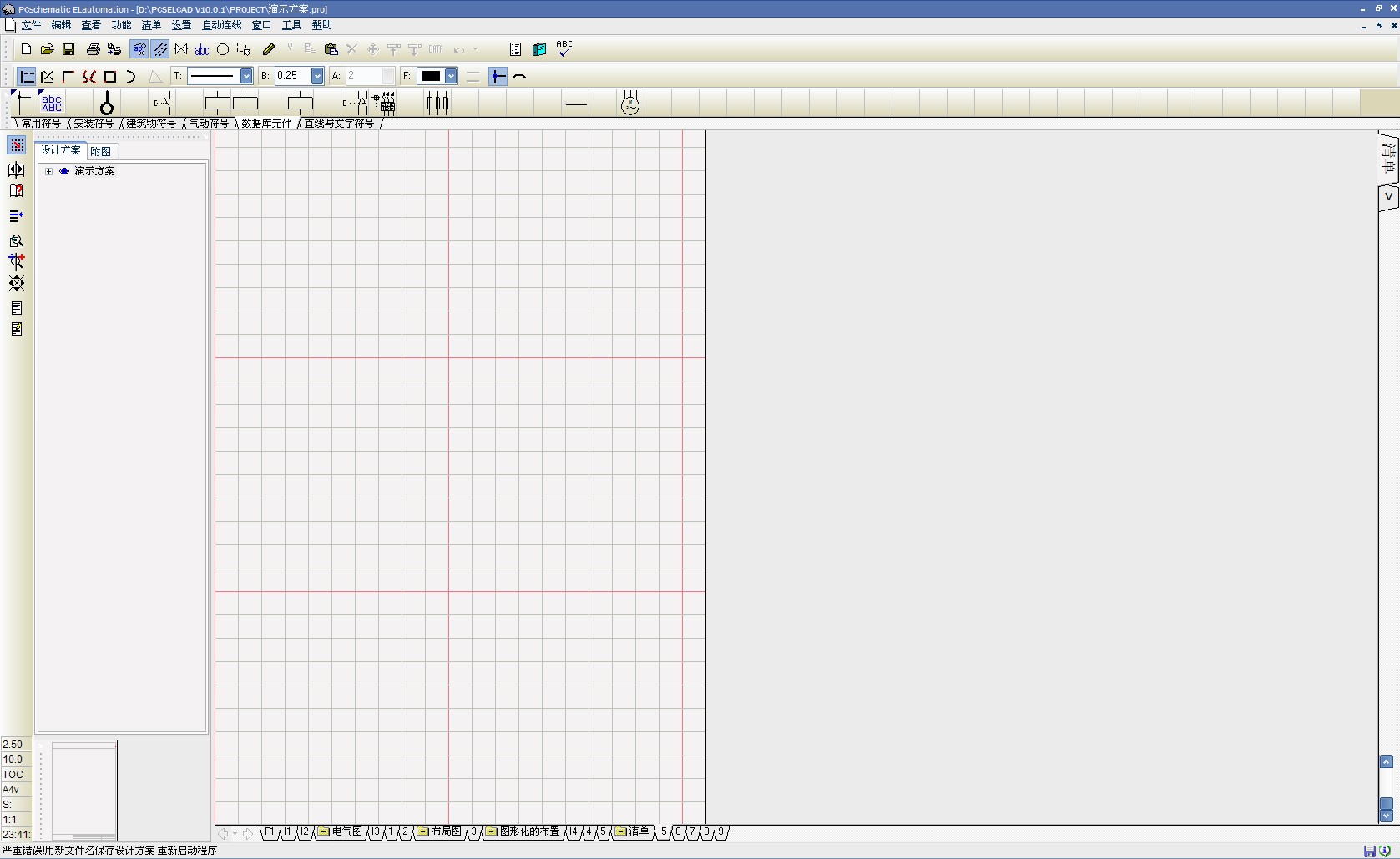
Task: Pick the abc/ABC text symbol from the symbol bar
Action: point(52,104)
